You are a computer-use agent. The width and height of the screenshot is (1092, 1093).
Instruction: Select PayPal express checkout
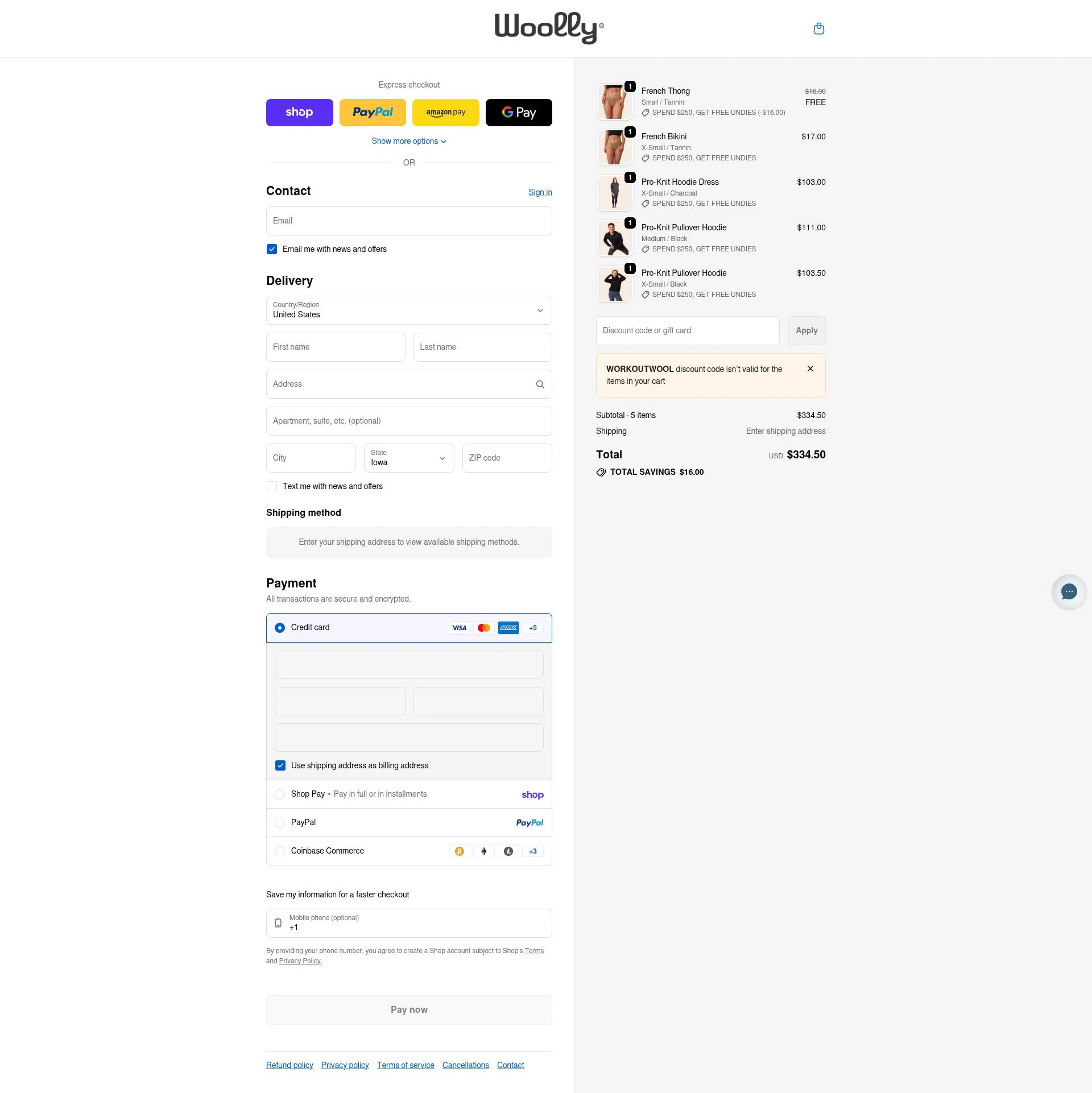tap(373, 112)
